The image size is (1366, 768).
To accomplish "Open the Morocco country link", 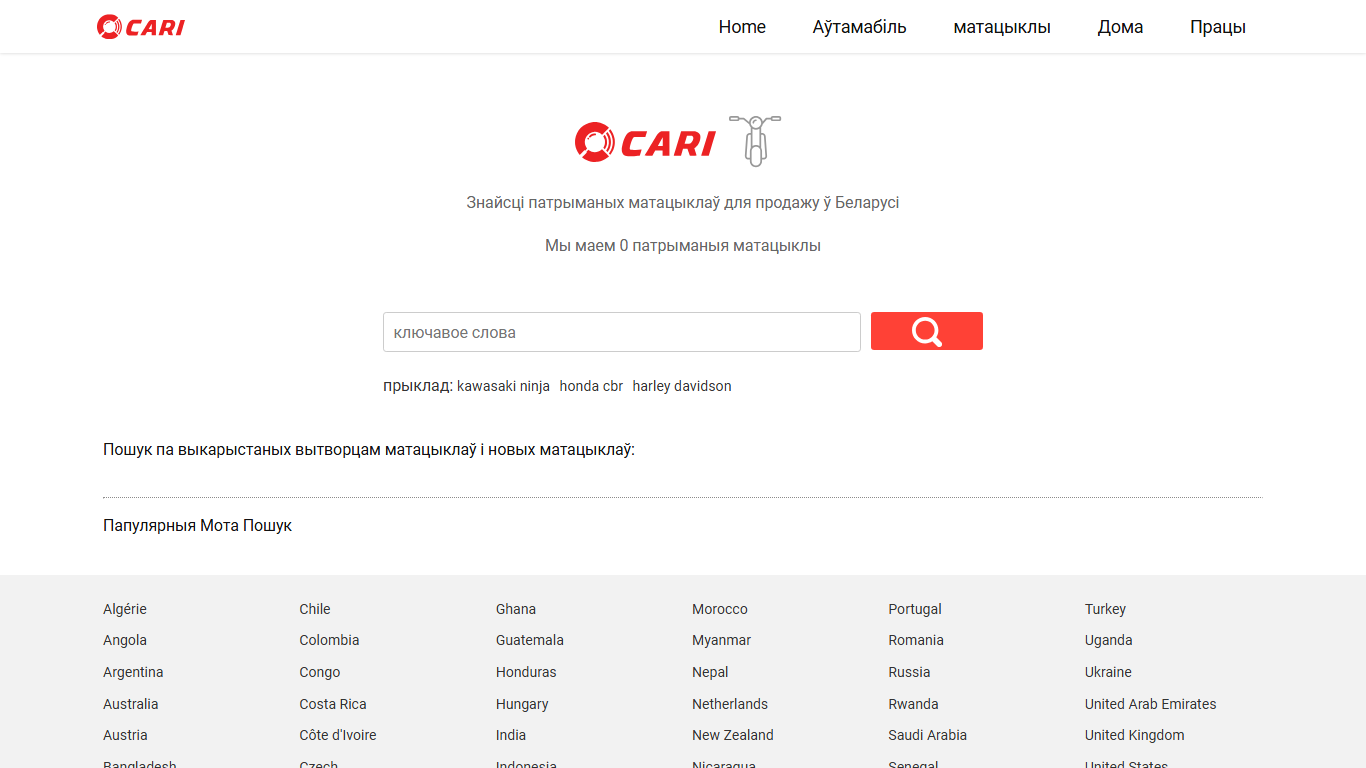I will [x=720, y=609].
